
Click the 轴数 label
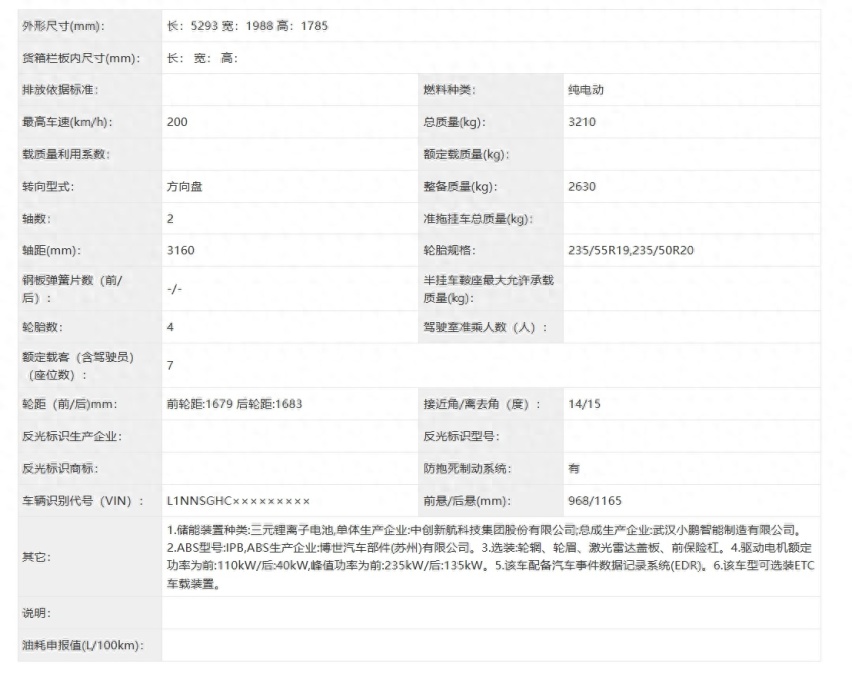pyautogui.click(x=36, y=218)
